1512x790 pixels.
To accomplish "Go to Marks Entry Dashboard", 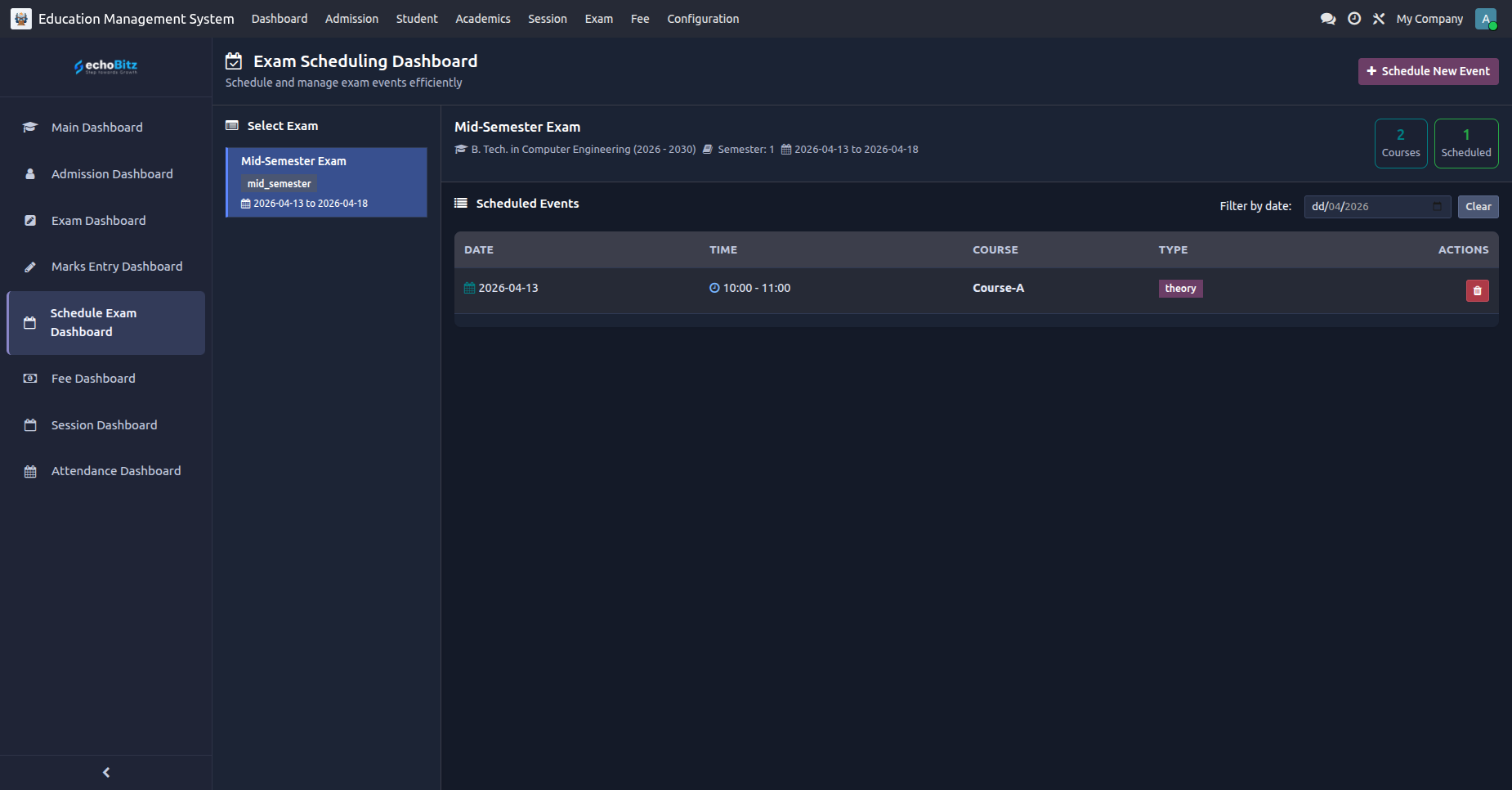I will [106, 267].
